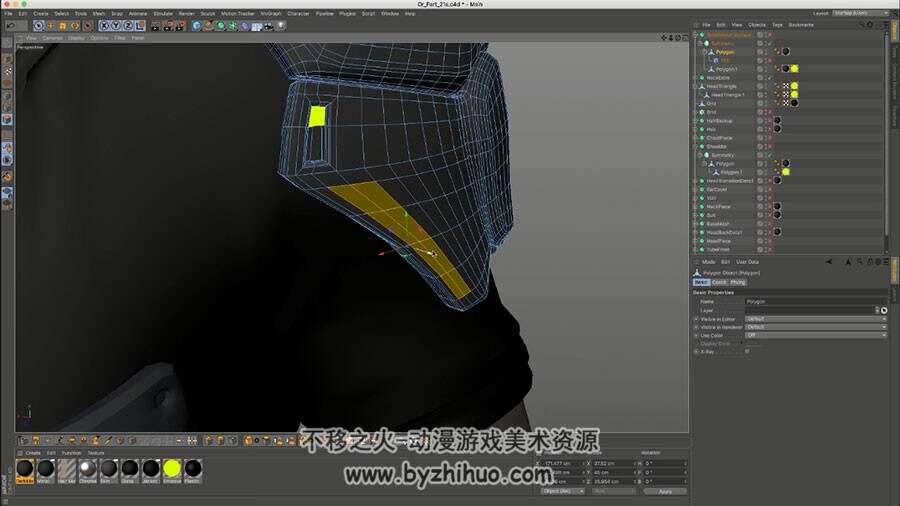
Task: Click the Camera icon in the toolbar
Action: [x=269, y=26]
